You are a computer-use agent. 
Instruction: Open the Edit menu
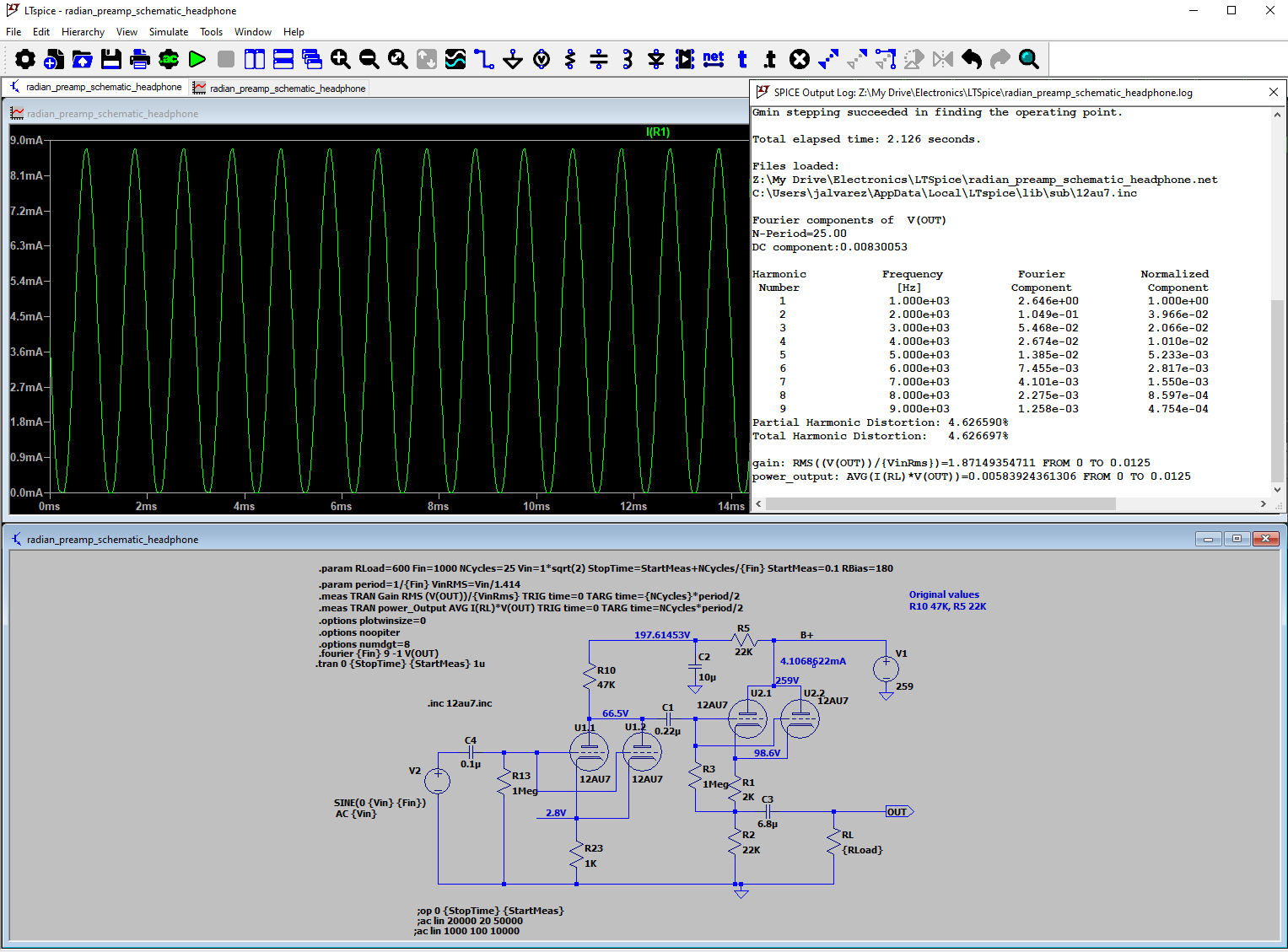[x=41, y=32]
